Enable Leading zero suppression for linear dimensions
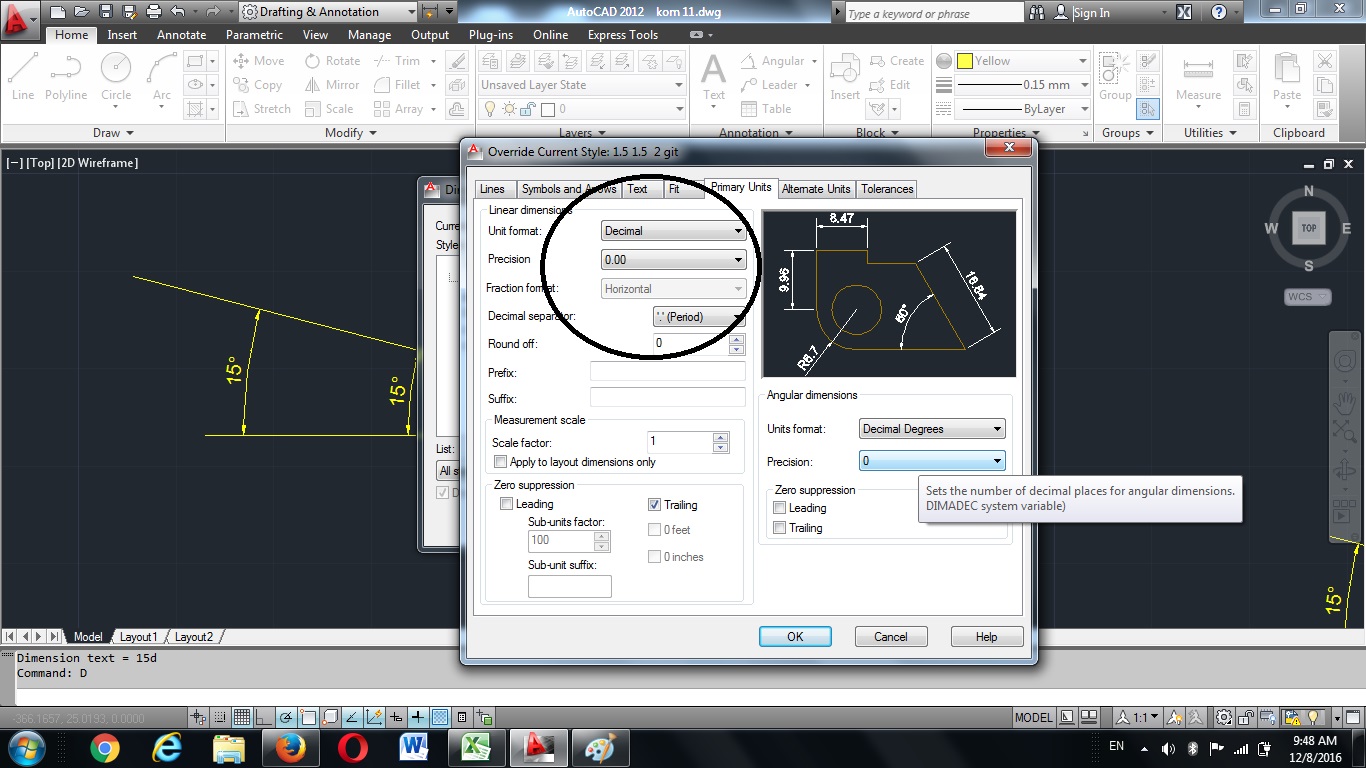The height and width of the screenshot is (768, 1366). click(506, 504)
